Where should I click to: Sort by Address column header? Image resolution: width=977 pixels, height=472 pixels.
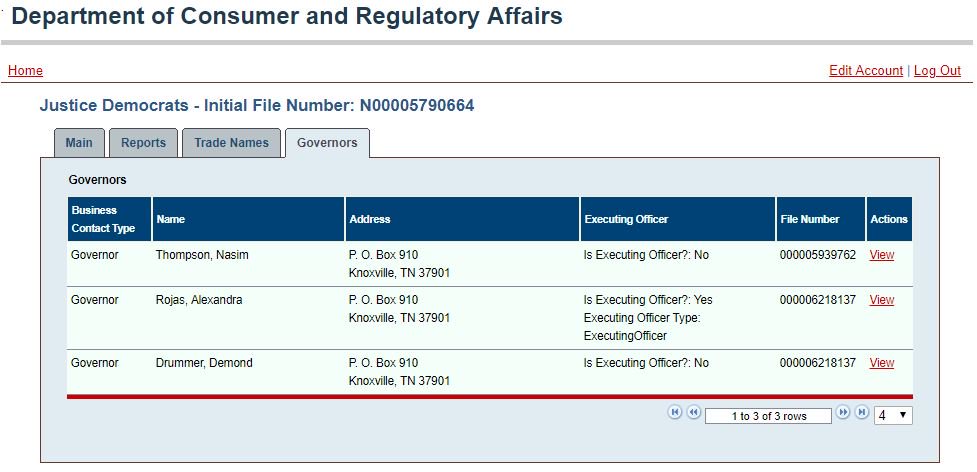tap(369, 219)
